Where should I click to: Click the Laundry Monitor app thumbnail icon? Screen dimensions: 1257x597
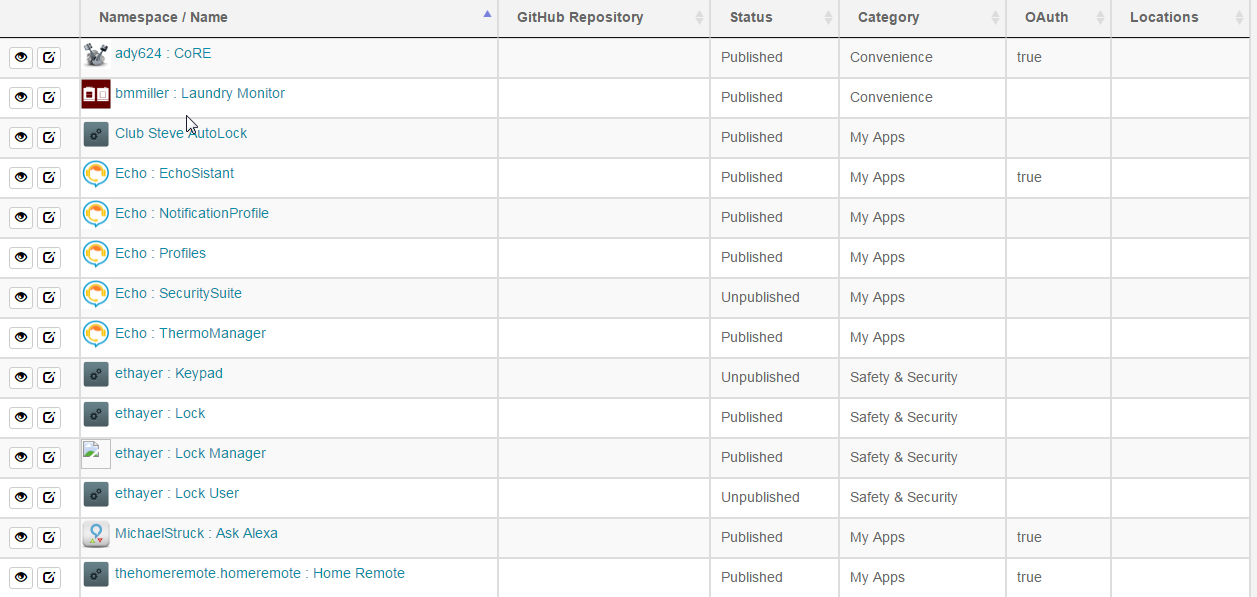[x=96, y=94]
